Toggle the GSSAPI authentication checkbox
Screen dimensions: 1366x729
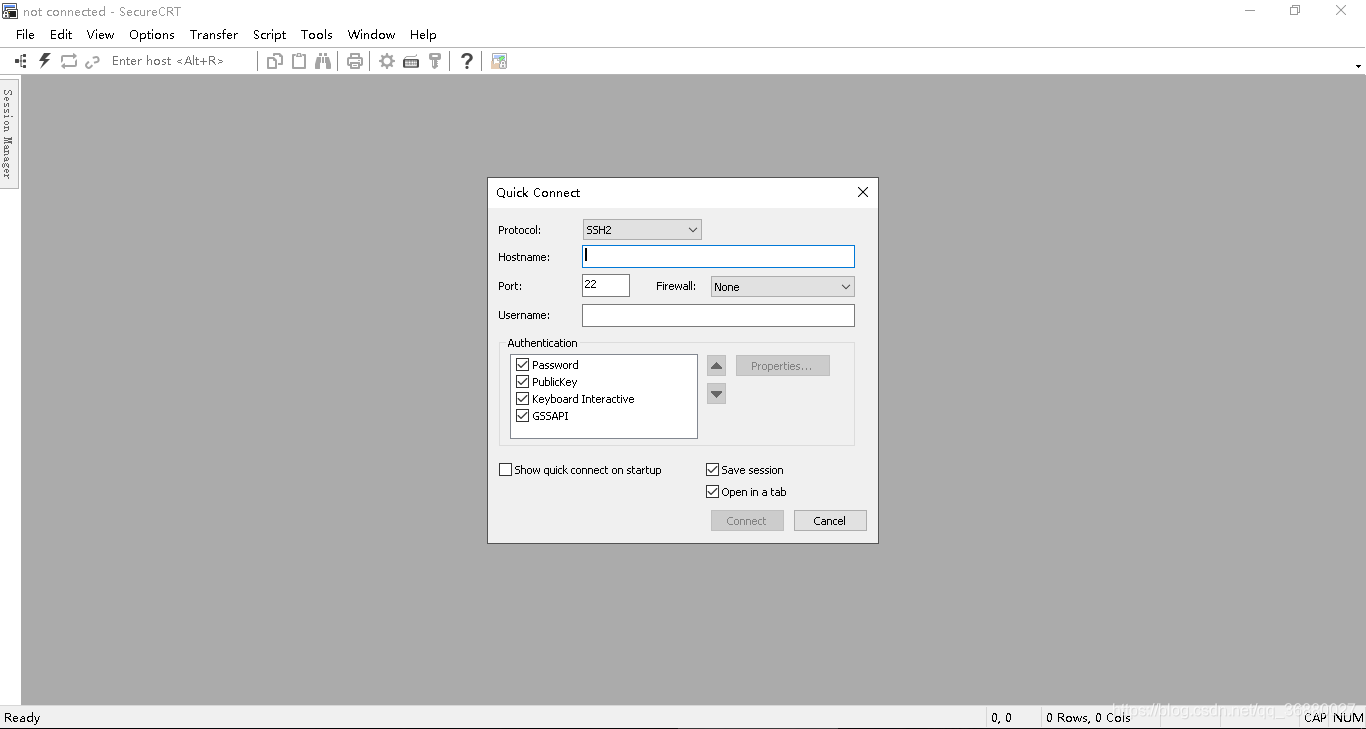point(522,416)
